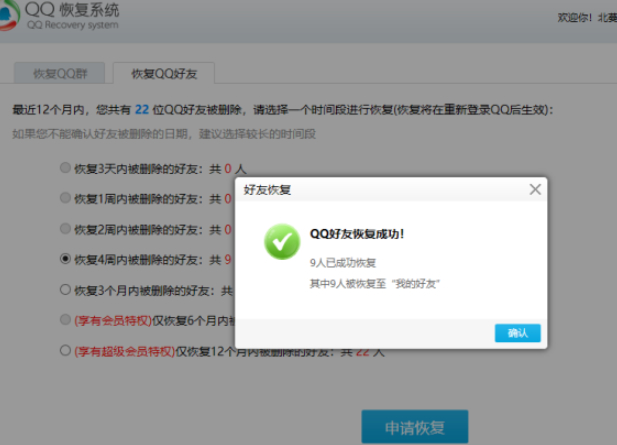The image size is (617, 445).
Task: Click the 确认 button in the dialog
Action: click(x=517, y=333)
